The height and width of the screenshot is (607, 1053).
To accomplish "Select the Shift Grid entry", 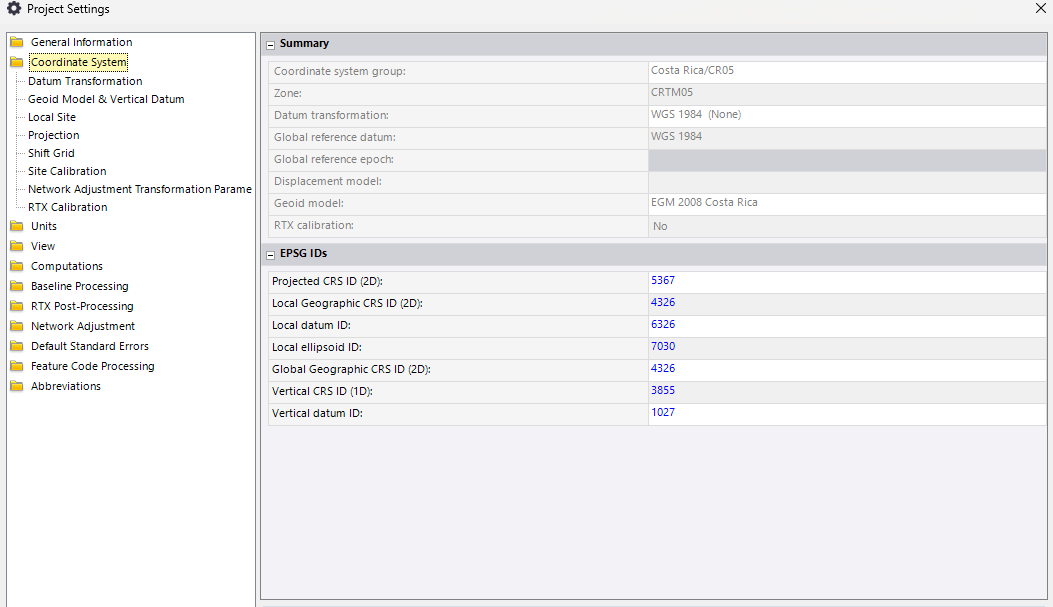I will 51,153.
